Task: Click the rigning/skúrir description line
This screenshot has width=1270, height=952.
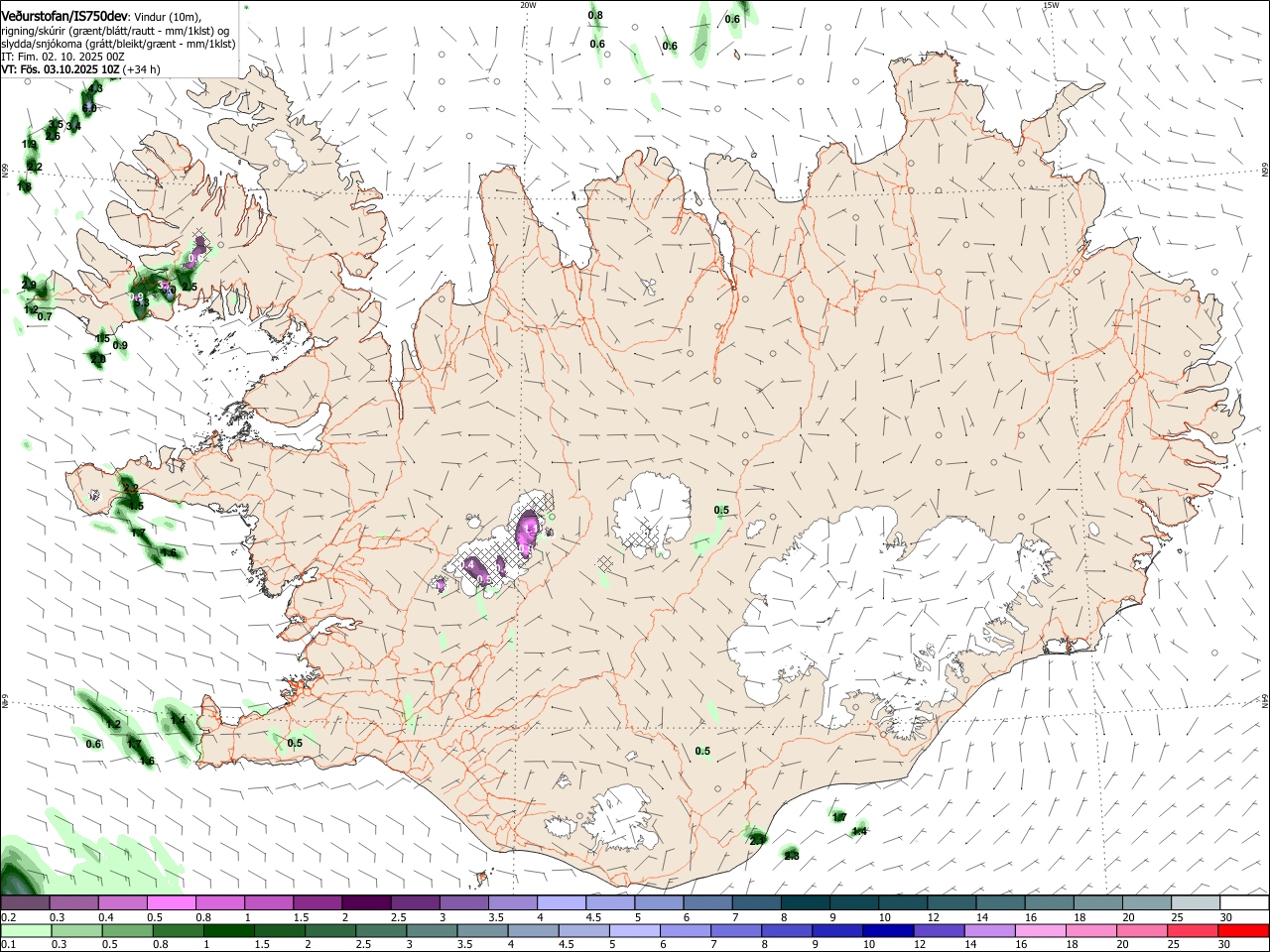Action: [115, 31]
